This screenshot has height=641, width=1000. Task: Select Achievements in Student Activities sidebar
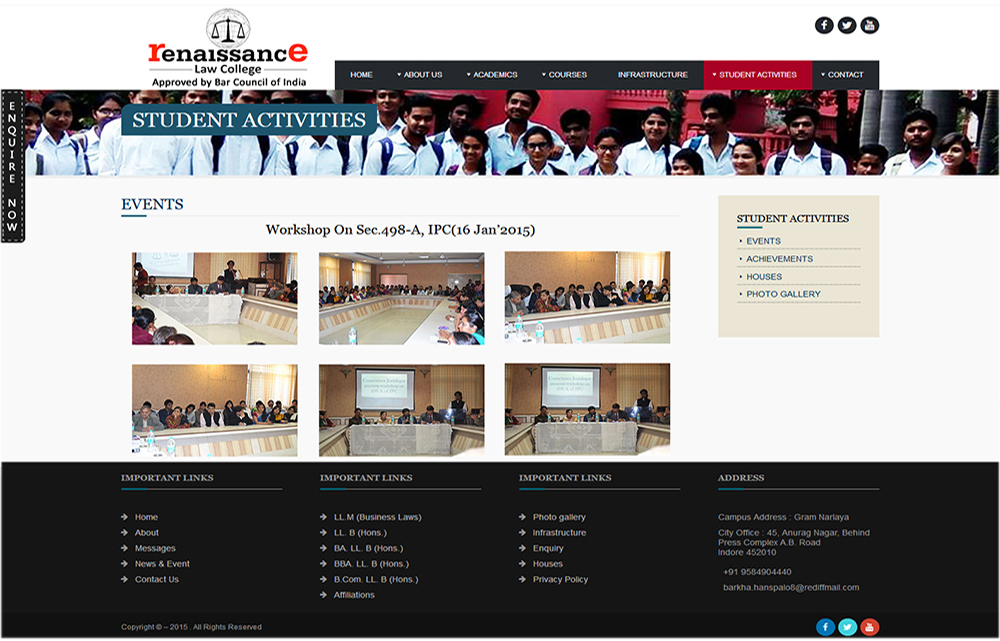click(779, 259)
